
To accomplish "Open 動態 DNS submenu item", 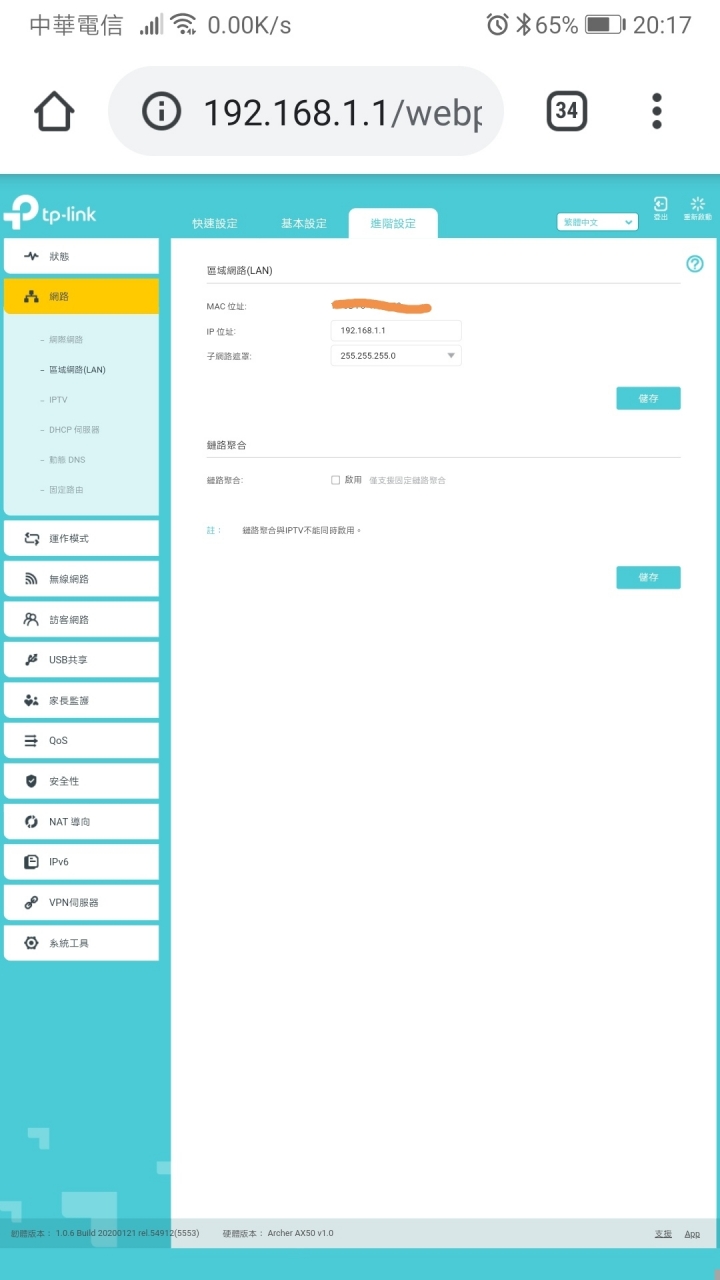I will (x=67, y=460).
